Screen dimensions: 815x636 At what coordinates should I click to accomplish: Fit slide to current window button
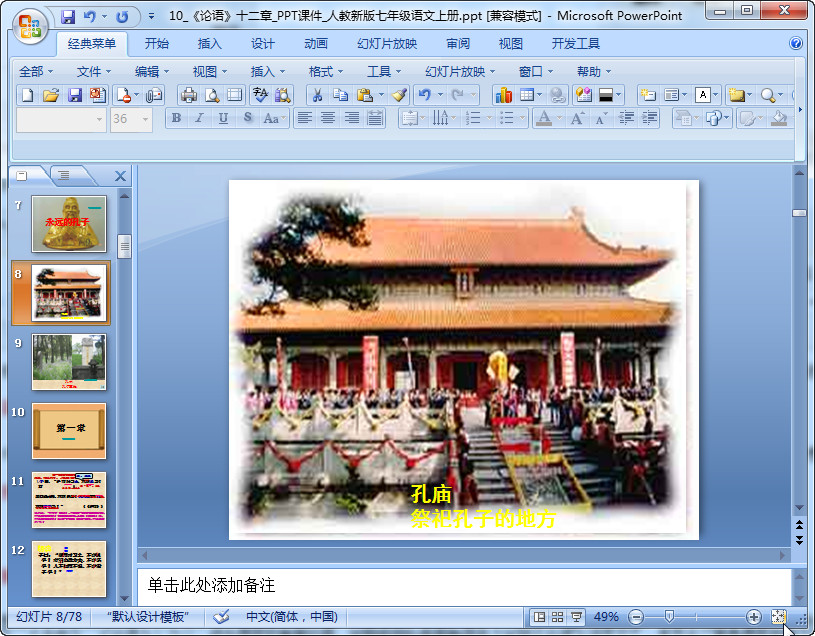pyautogui.click(x=778, y=617)
